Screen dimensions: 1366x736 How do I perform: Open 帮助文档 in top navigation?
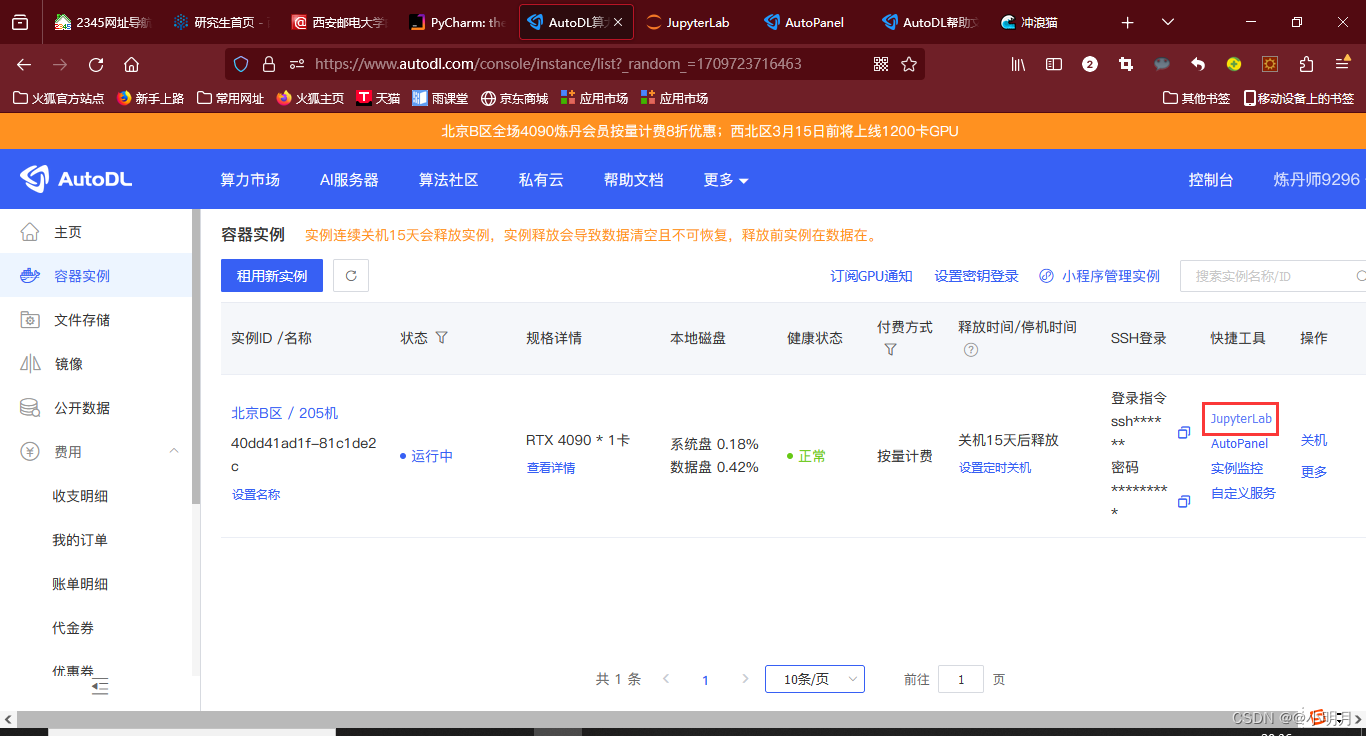click(x=633, y=180)
